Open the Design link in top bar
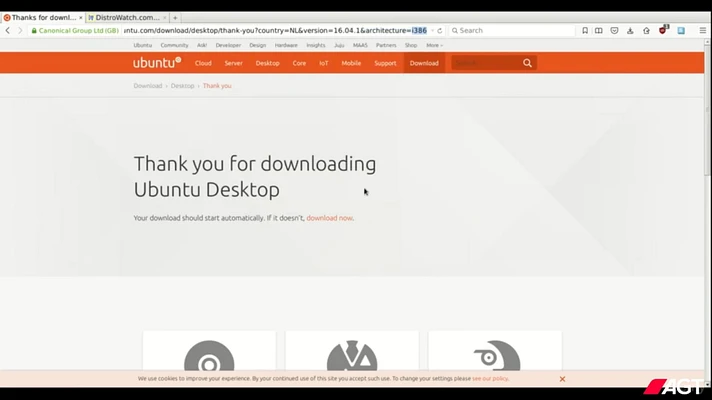 coord(257,45)
